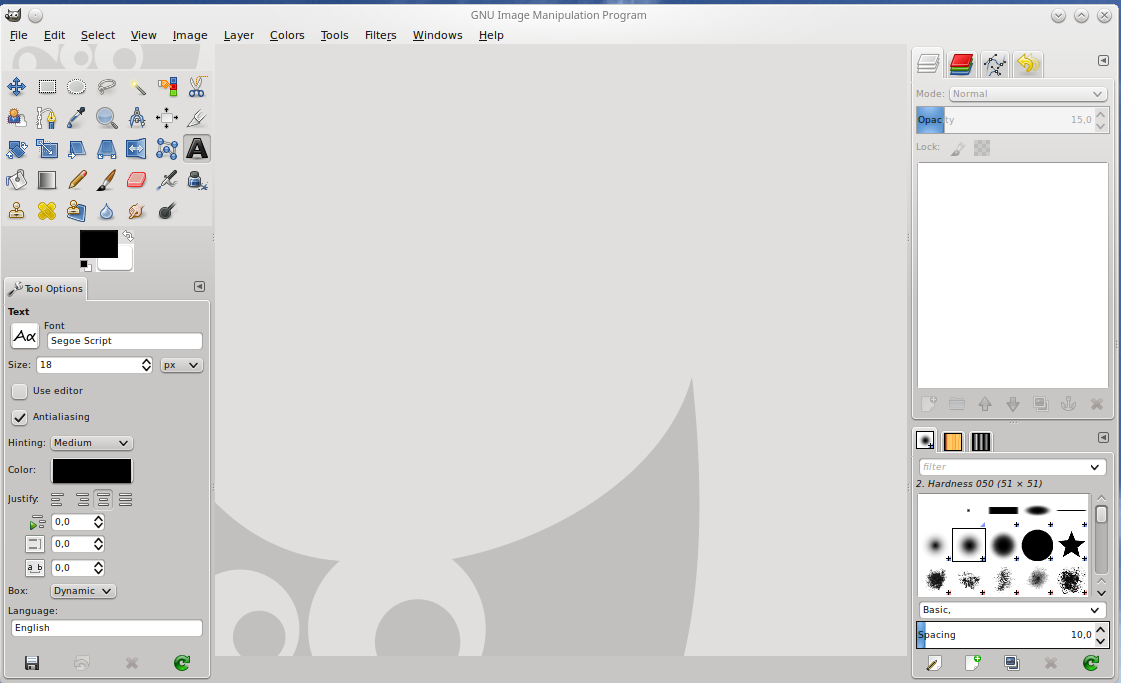The height and width of the screenshot is (683, 1121).
Task: Select the Zoom magnifier tool
Action: tap(107, 118)
